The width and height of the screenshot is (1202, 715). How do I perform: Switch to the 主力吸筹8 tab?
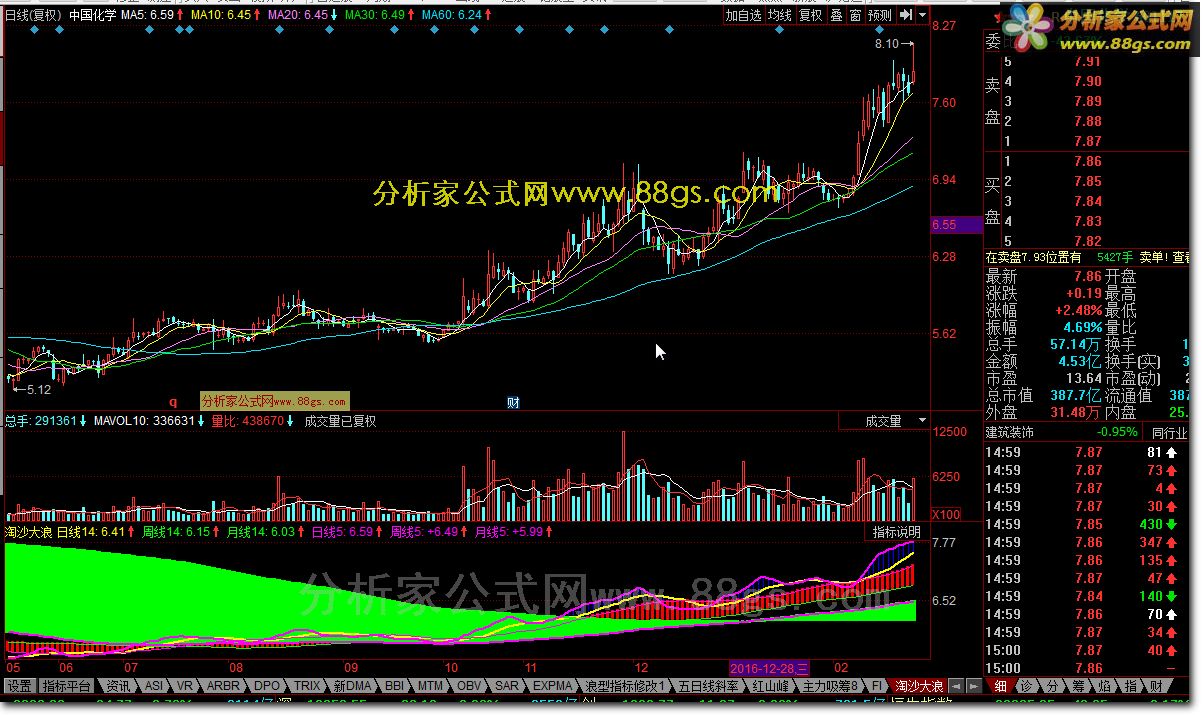point(831,686)
